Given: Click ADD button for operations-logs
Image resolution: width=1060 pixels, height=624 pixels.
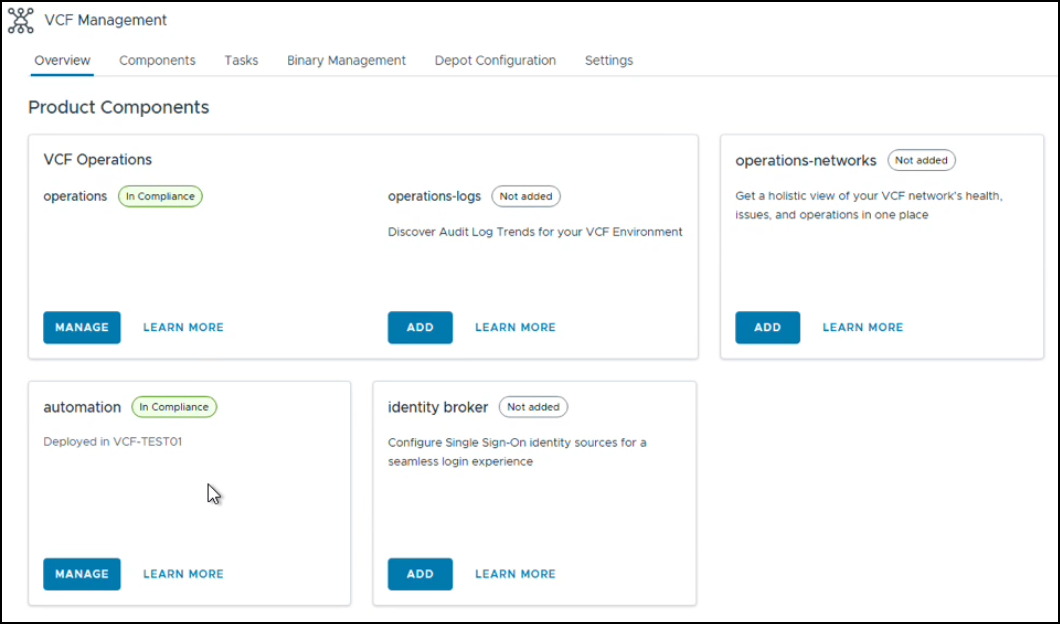Looking at the screenshot, I should point(420,327).
